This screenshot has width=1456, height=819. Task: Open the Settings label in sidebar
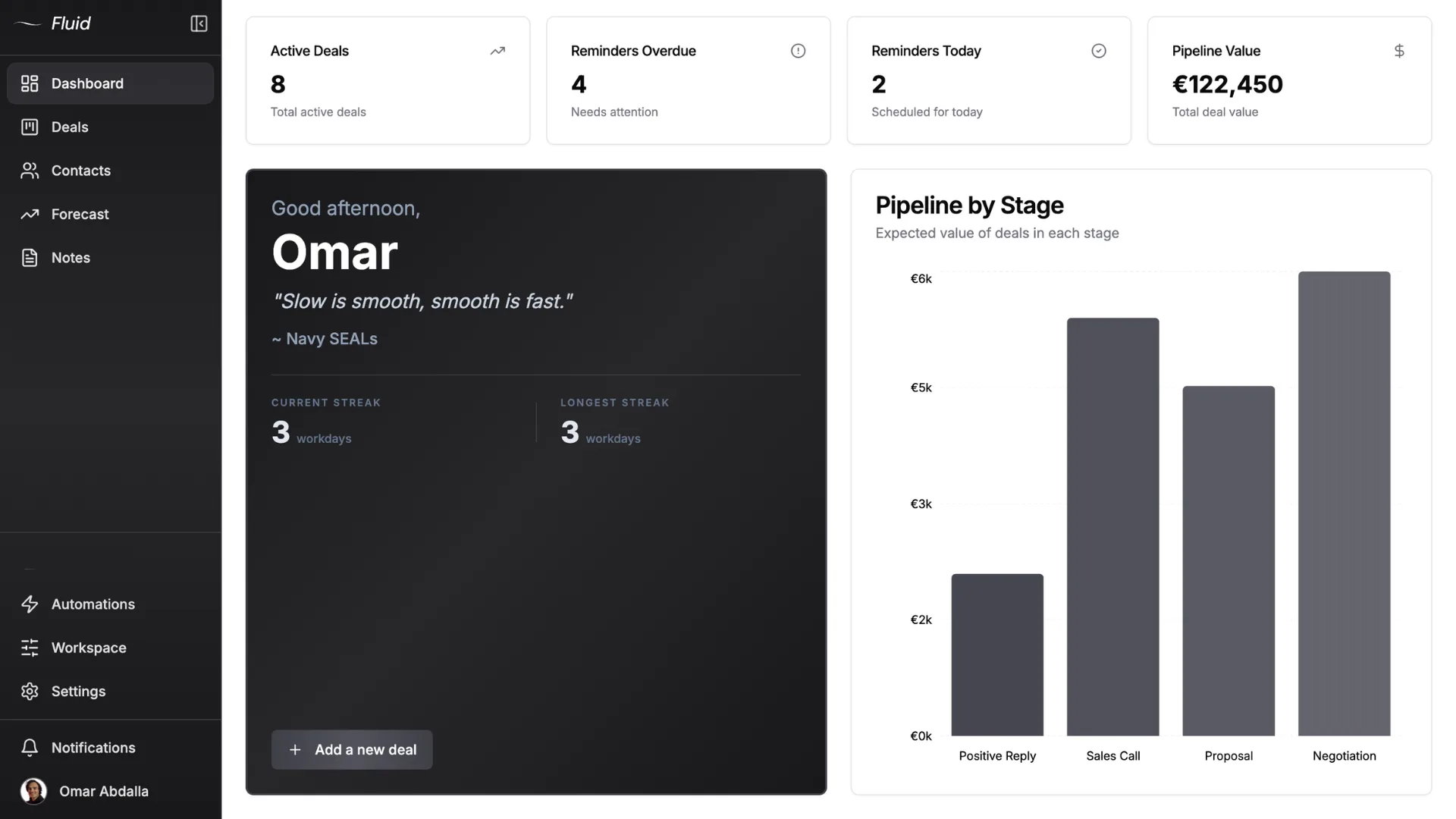(78, 692)
